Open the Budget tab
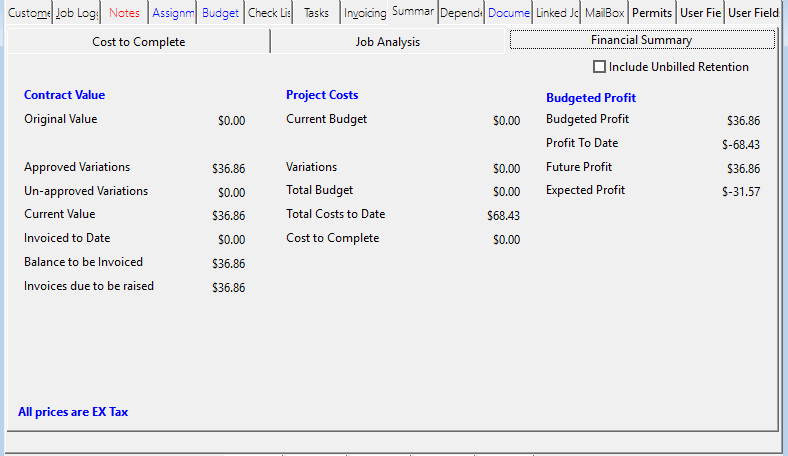Viewport: 788px width, 456px height. pyautogui.click(x=220, y=13)
